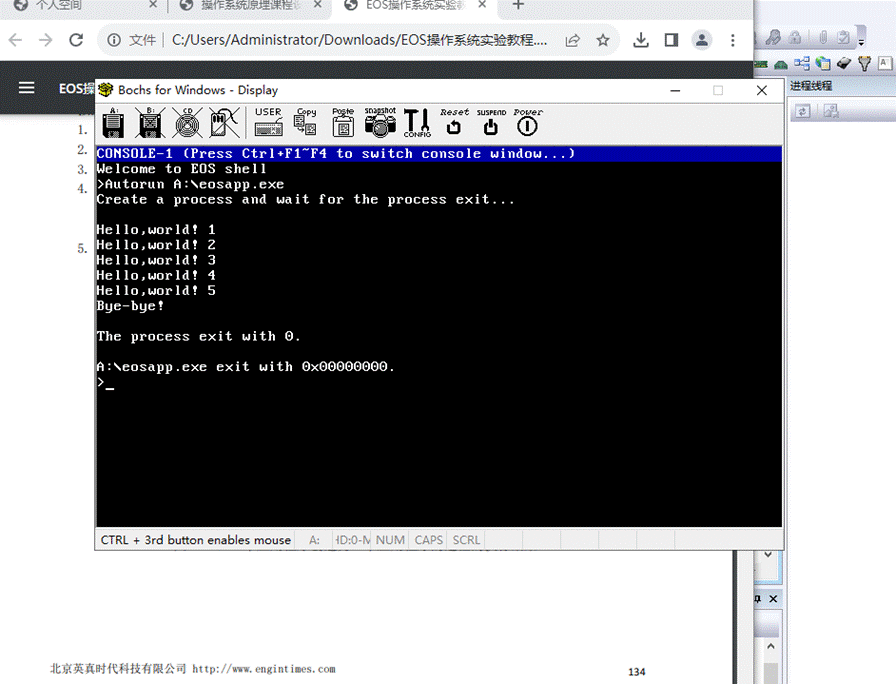Click the USER keyboard shortcut button
The image size is (896, 684).
click(x=268, y=122)
